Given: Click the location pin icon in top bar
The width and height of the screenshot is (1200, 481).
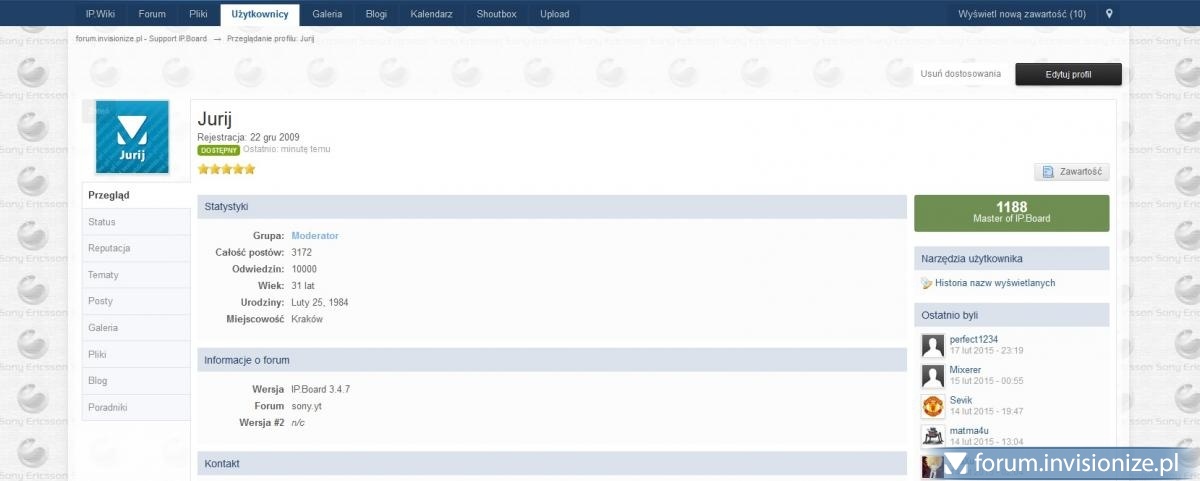Looking at the screenshot, I should 1108,14.
